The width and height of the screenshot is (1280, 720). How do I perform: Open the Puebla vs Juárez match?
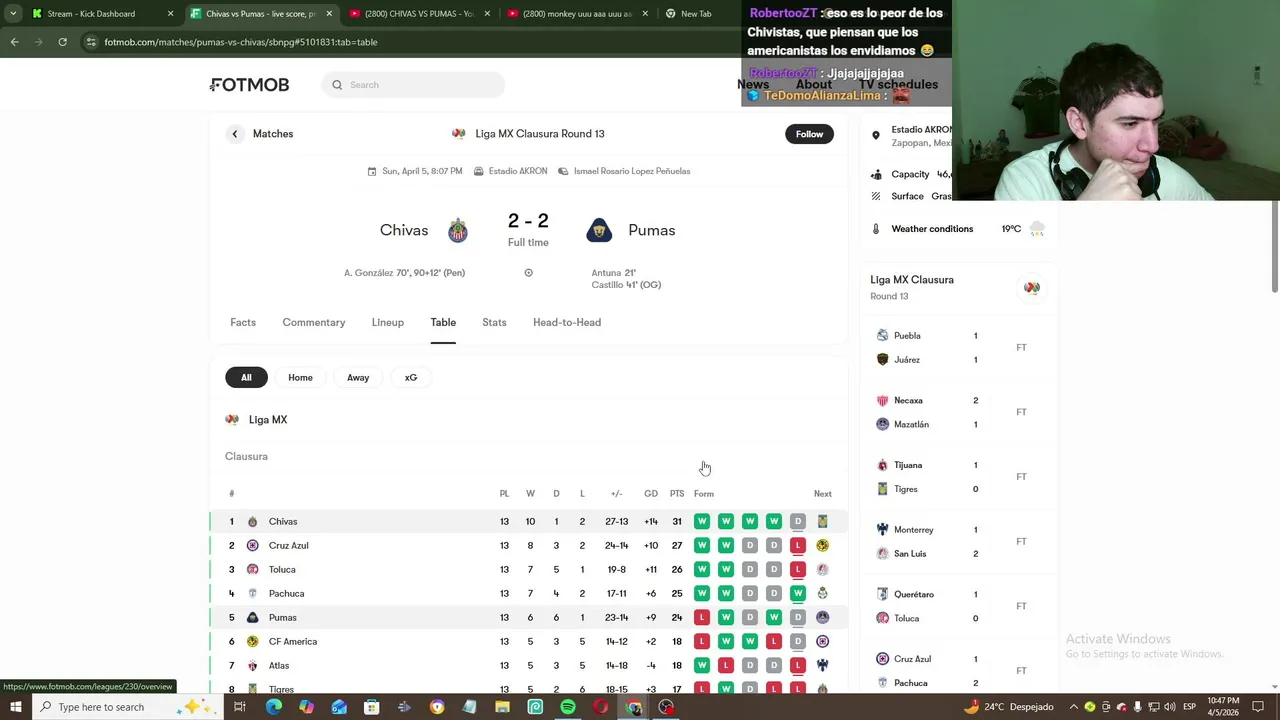[959, 347]
